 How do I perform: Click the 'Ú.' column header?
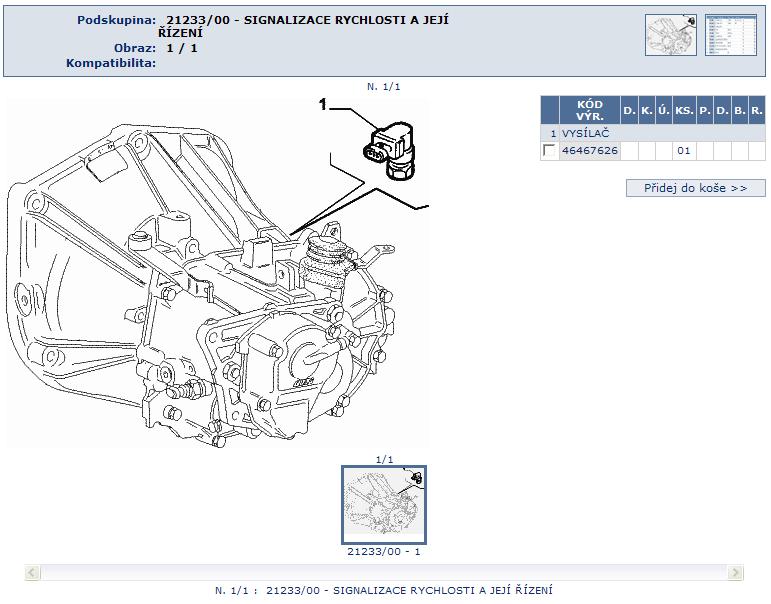coord(663,109)
